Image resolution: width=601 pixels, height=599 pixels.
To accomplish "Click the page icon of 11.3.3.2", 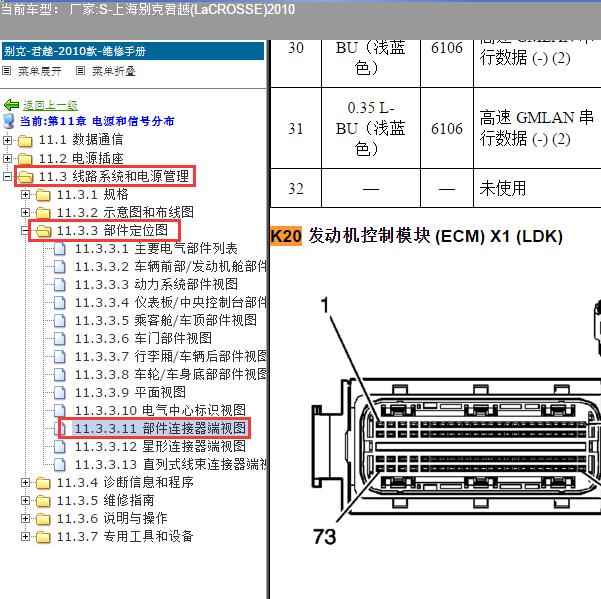I will [60, 266].
